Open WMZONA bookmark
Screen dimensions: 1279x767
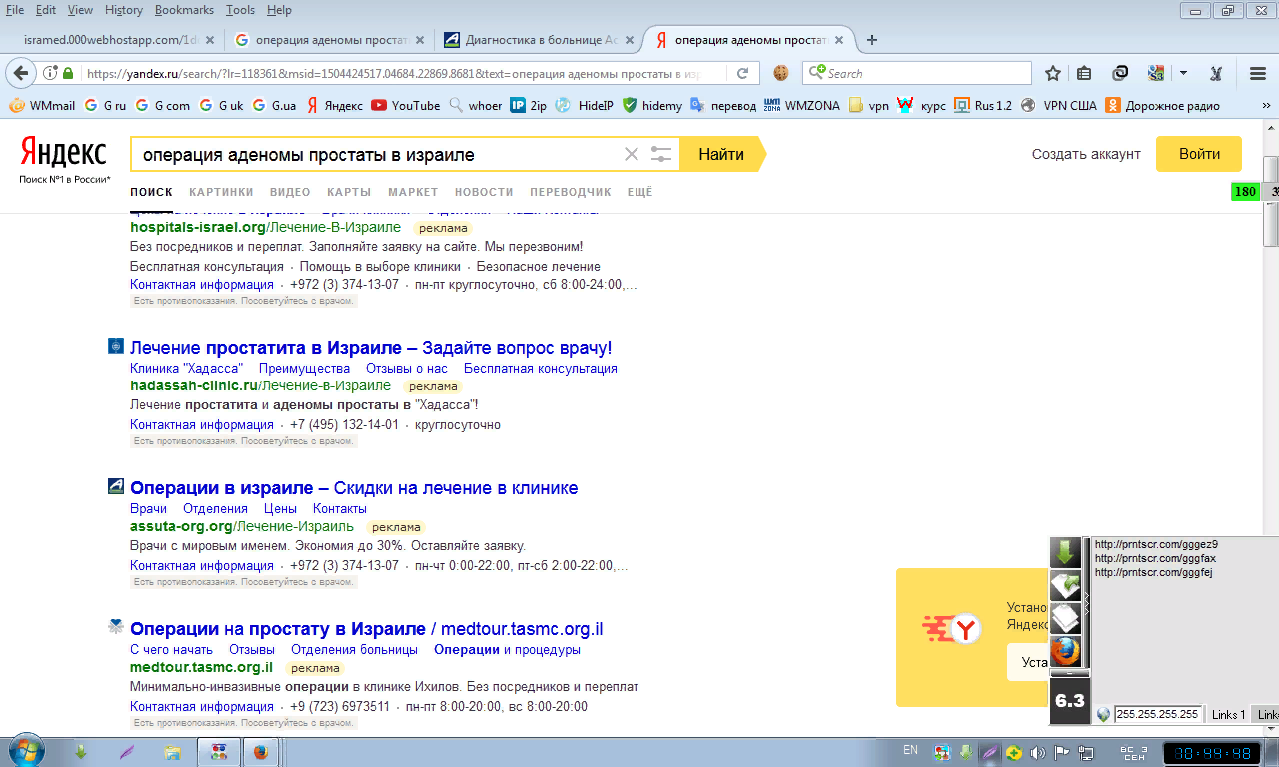tap(802, 105)
